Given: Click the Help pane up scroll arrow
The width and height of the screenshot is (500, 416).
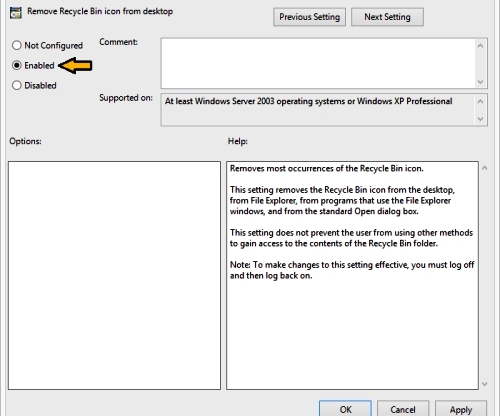Looking at the screenshot, I should (x=485, y=168).
